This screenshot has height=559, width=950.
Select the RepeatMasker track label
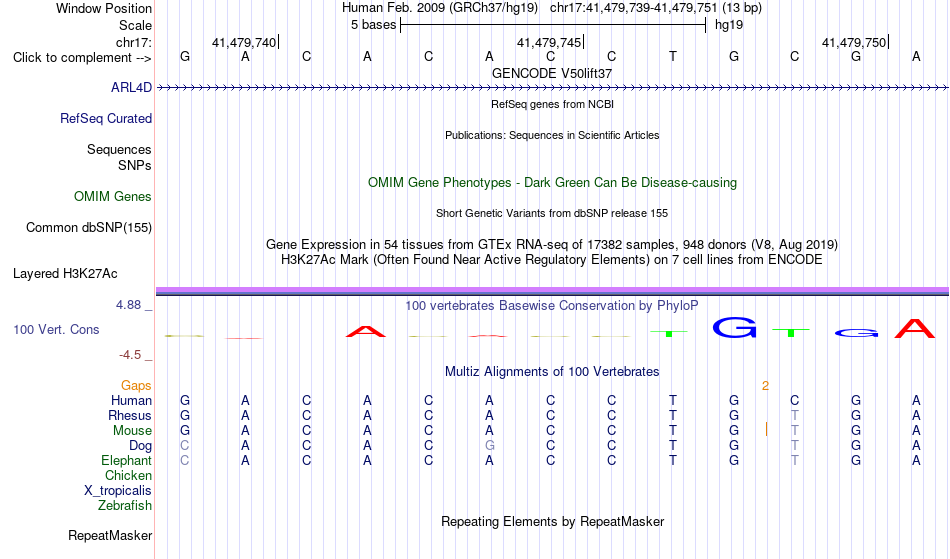pyautogui.click(x=110, y=535)
